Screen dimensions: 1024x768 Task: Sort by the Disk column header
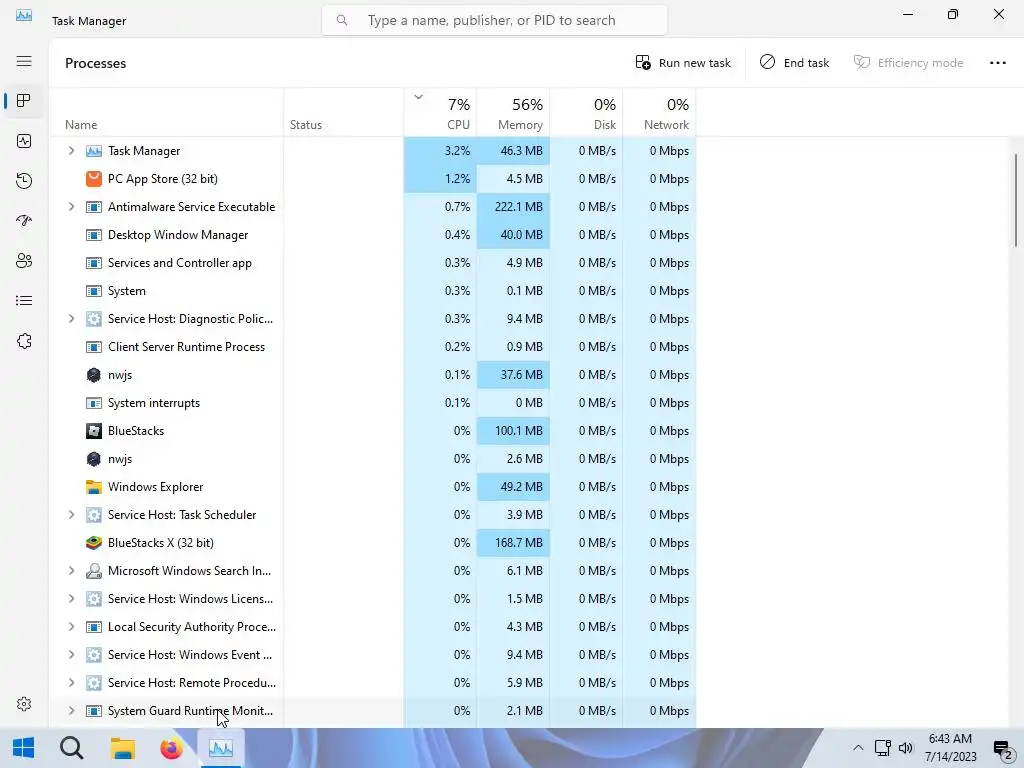point(586,113)
